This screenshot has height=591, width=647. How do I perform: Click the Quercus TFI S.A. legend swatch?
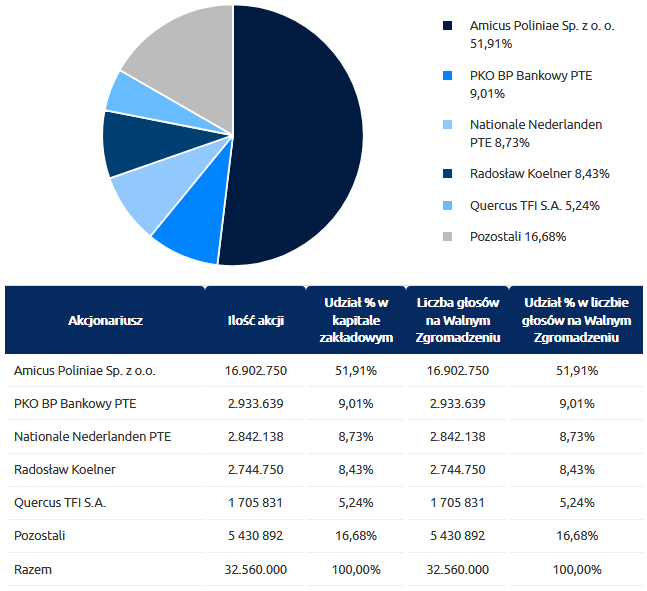tap(447, 206)
